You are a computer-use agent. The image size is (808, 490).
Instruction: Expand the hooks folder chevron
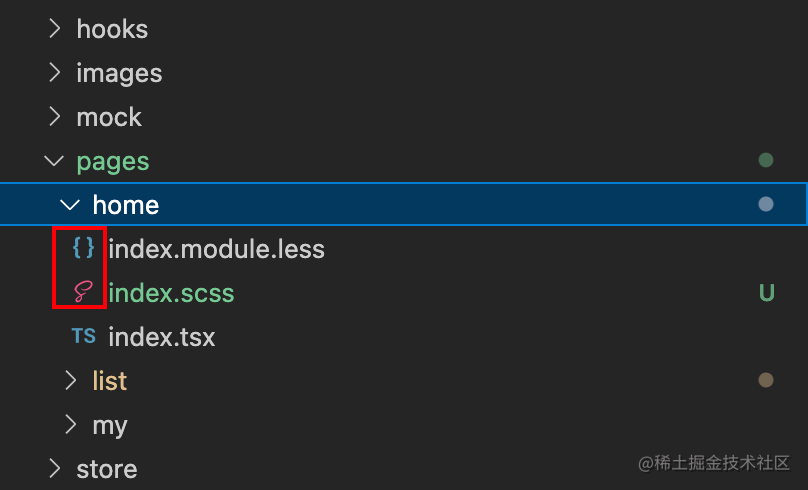[x=55, y=29]
